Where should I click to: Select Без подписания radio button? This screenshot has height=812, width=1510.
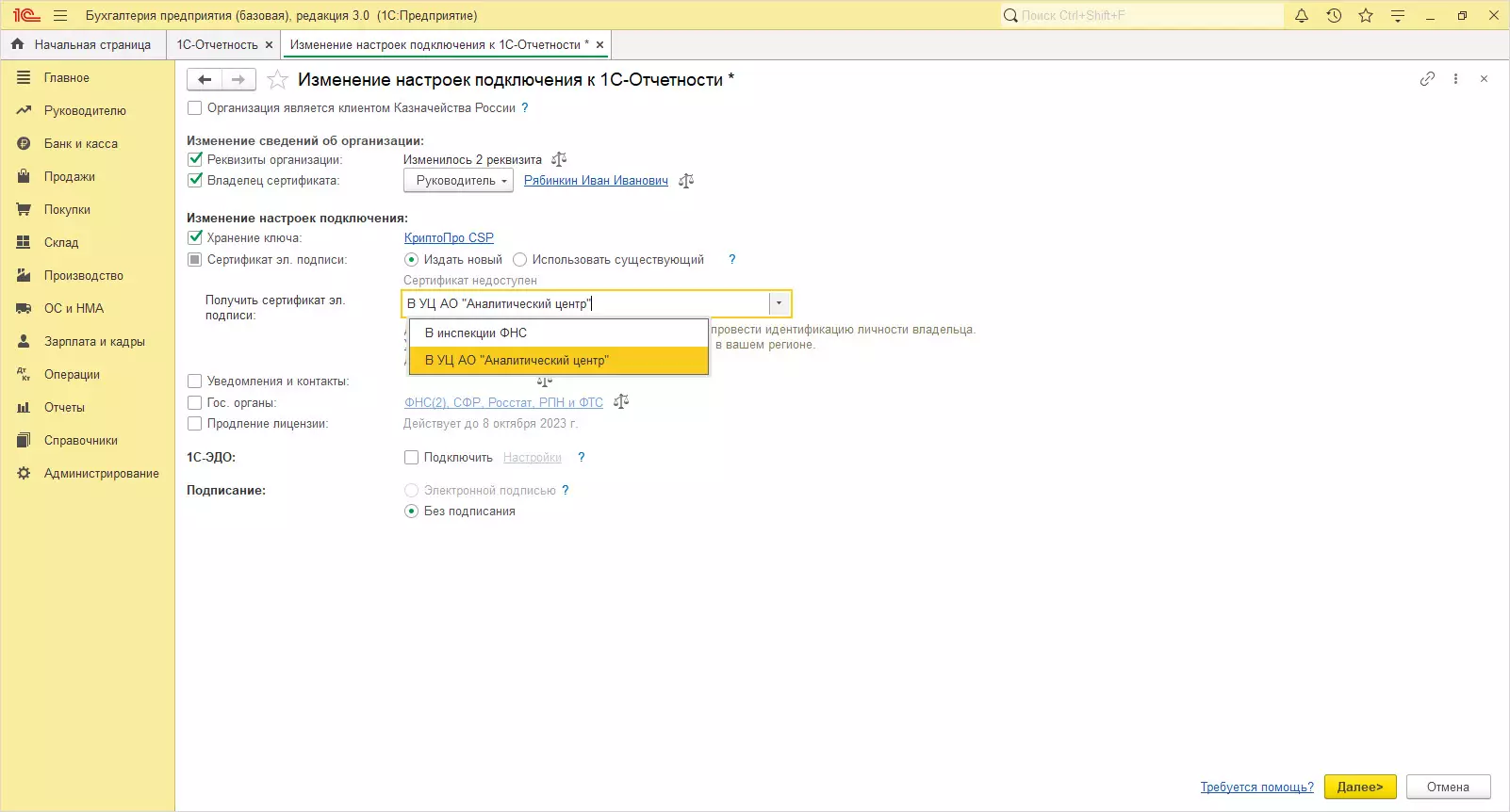[x=411, y=512]
